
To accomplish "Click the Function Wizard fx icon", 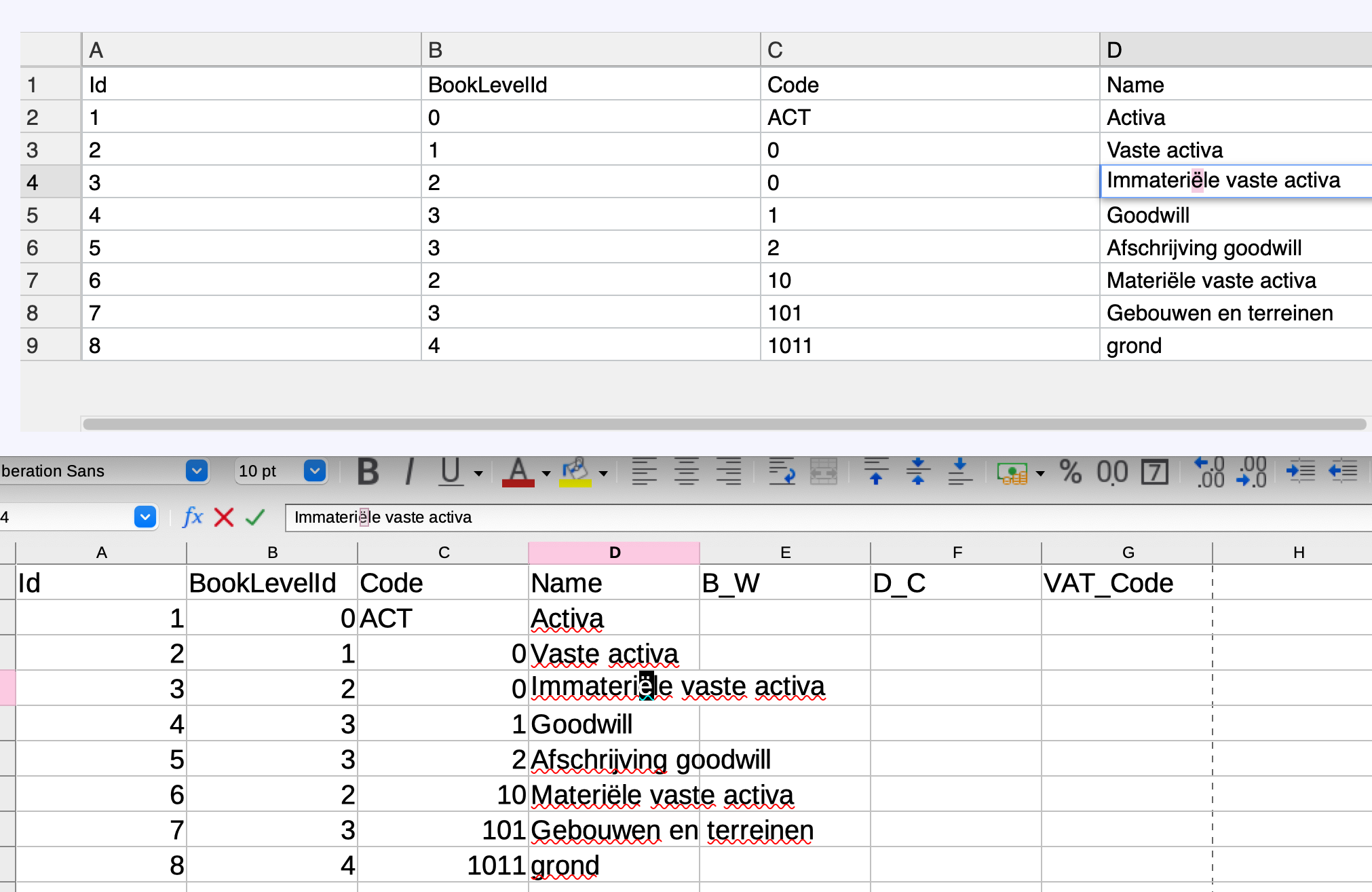I will [193, 517].
